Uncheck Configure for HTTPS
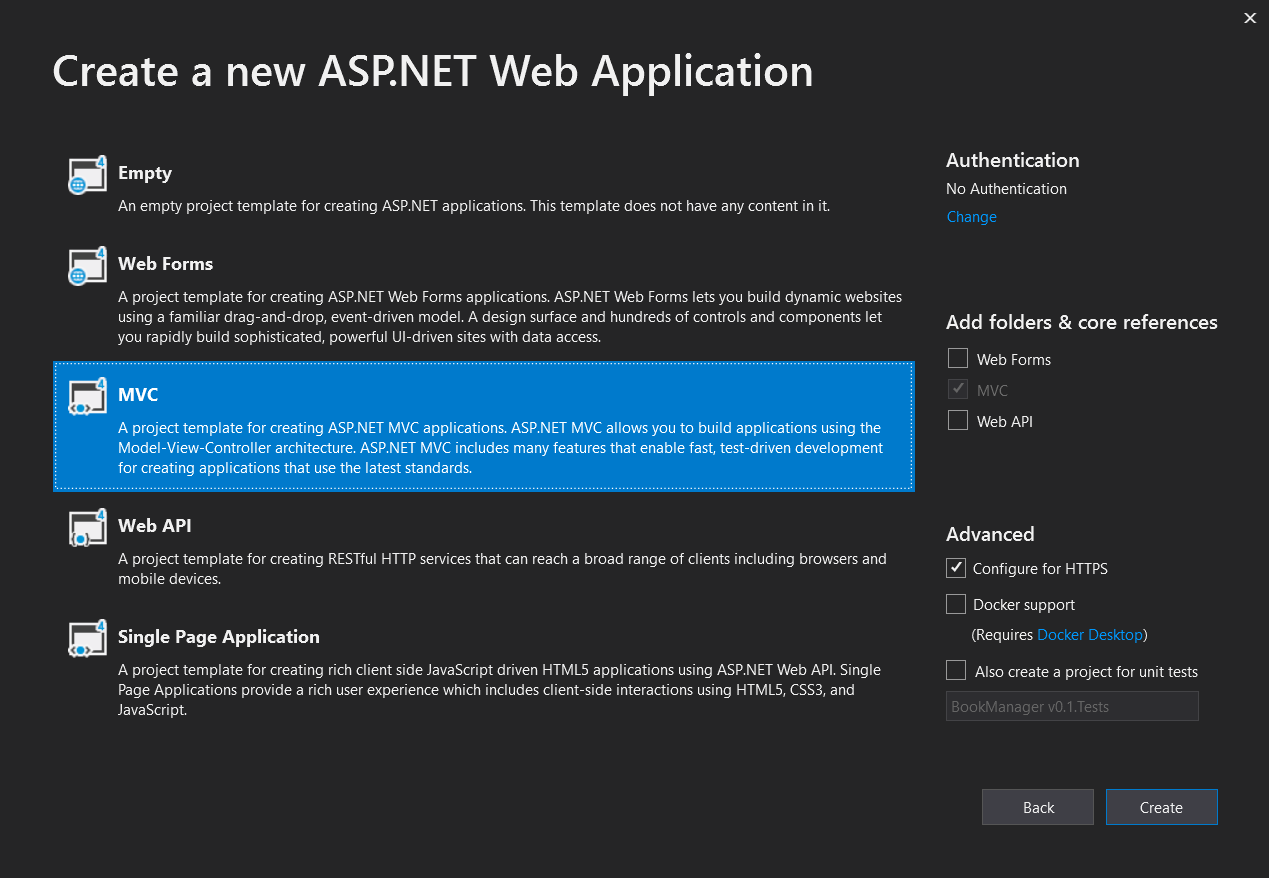Viewport: 1269px width, 878px height. tap(956, 568)
